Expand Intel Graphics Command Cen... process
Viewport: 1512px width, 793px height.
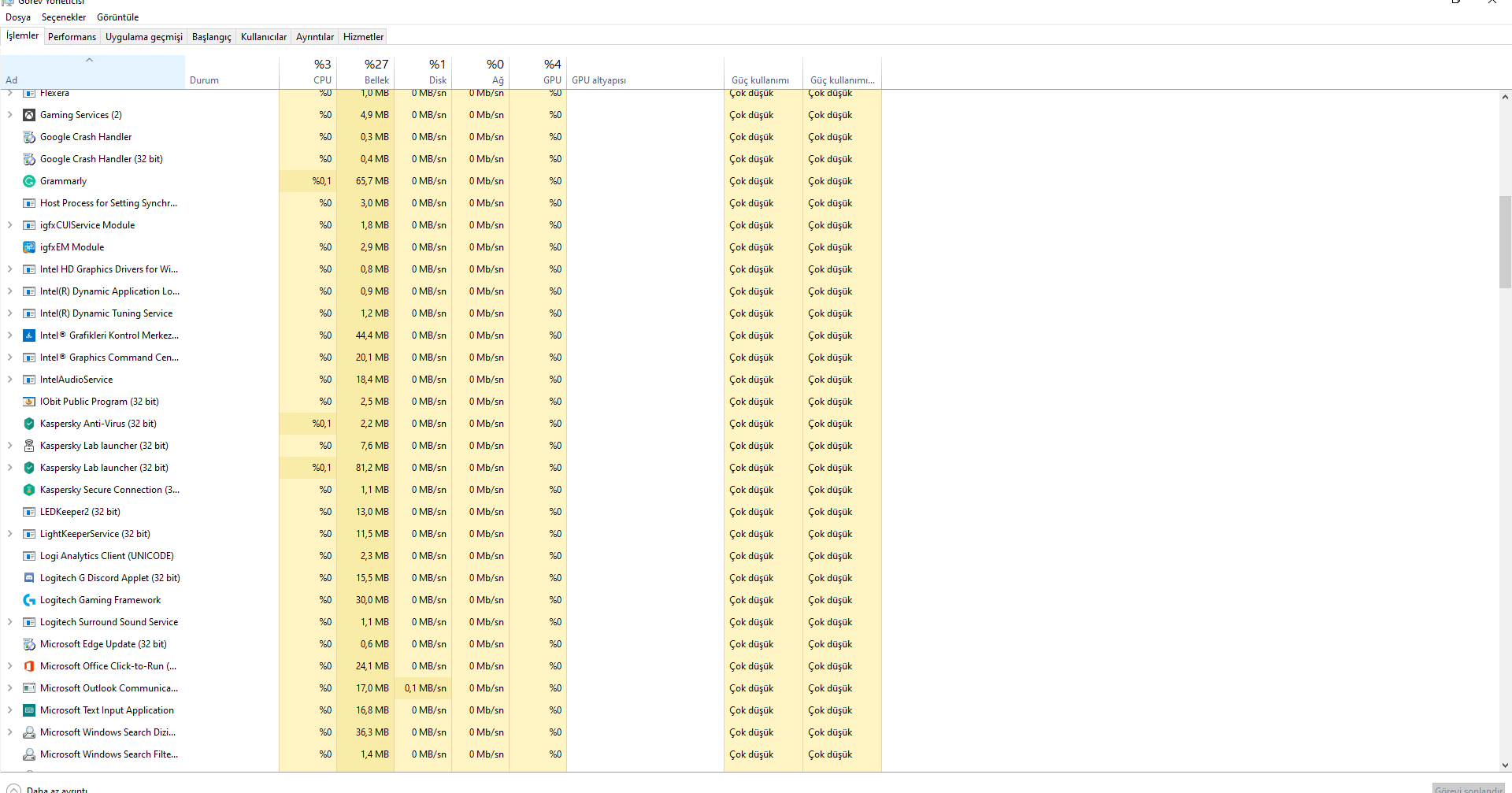[x=9, y=358]
